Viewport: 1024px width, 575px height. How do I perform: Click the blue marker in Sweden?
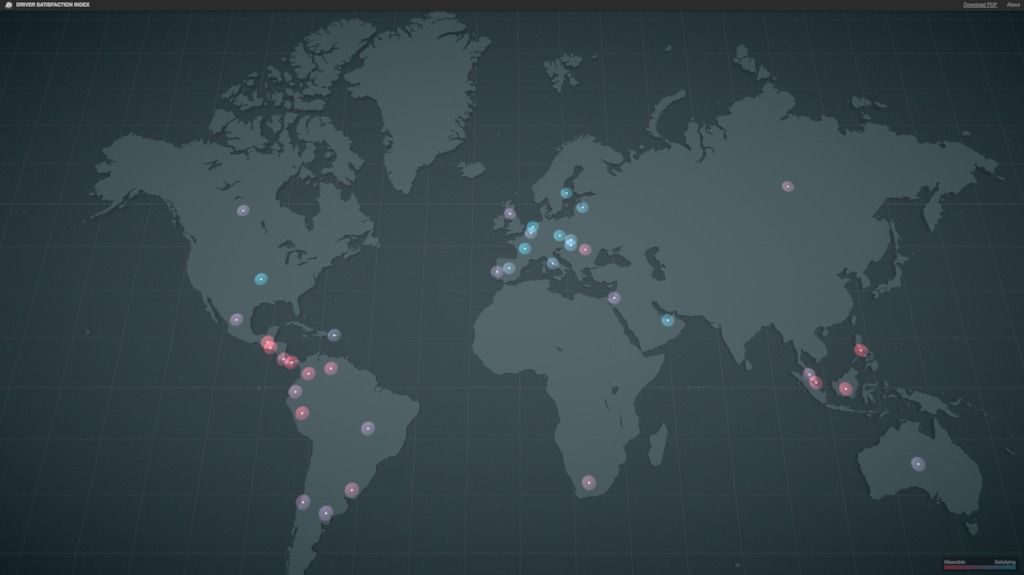click(x=566, y=193)
